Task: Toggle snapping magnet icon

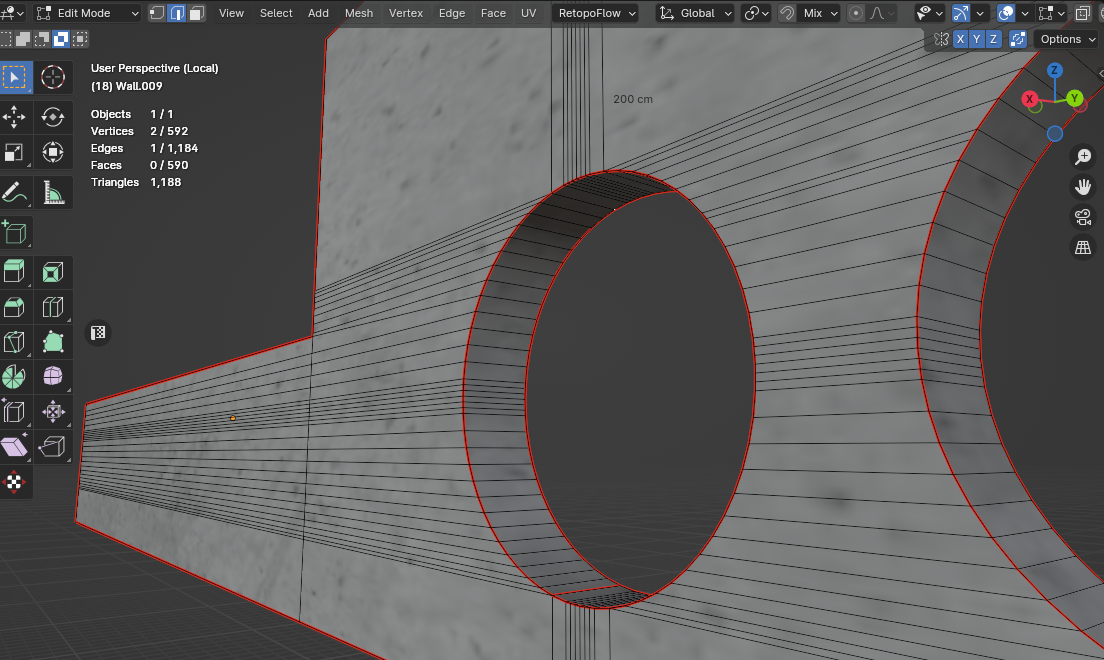Action: click(787, 13)
